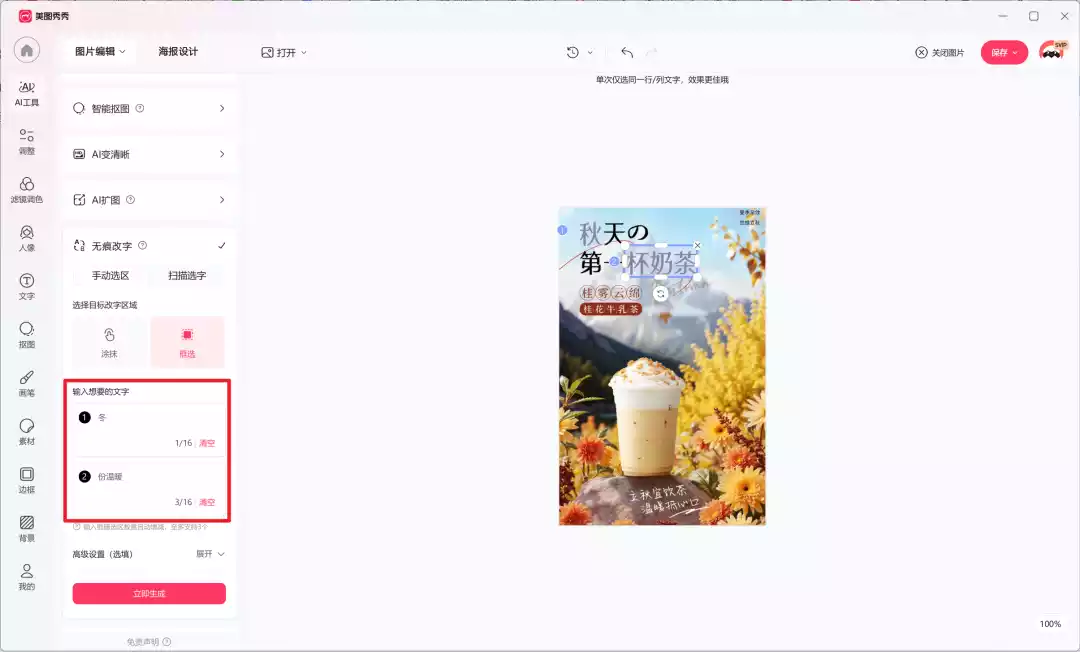Select the 人像 portrait tool

click(27, 237)
